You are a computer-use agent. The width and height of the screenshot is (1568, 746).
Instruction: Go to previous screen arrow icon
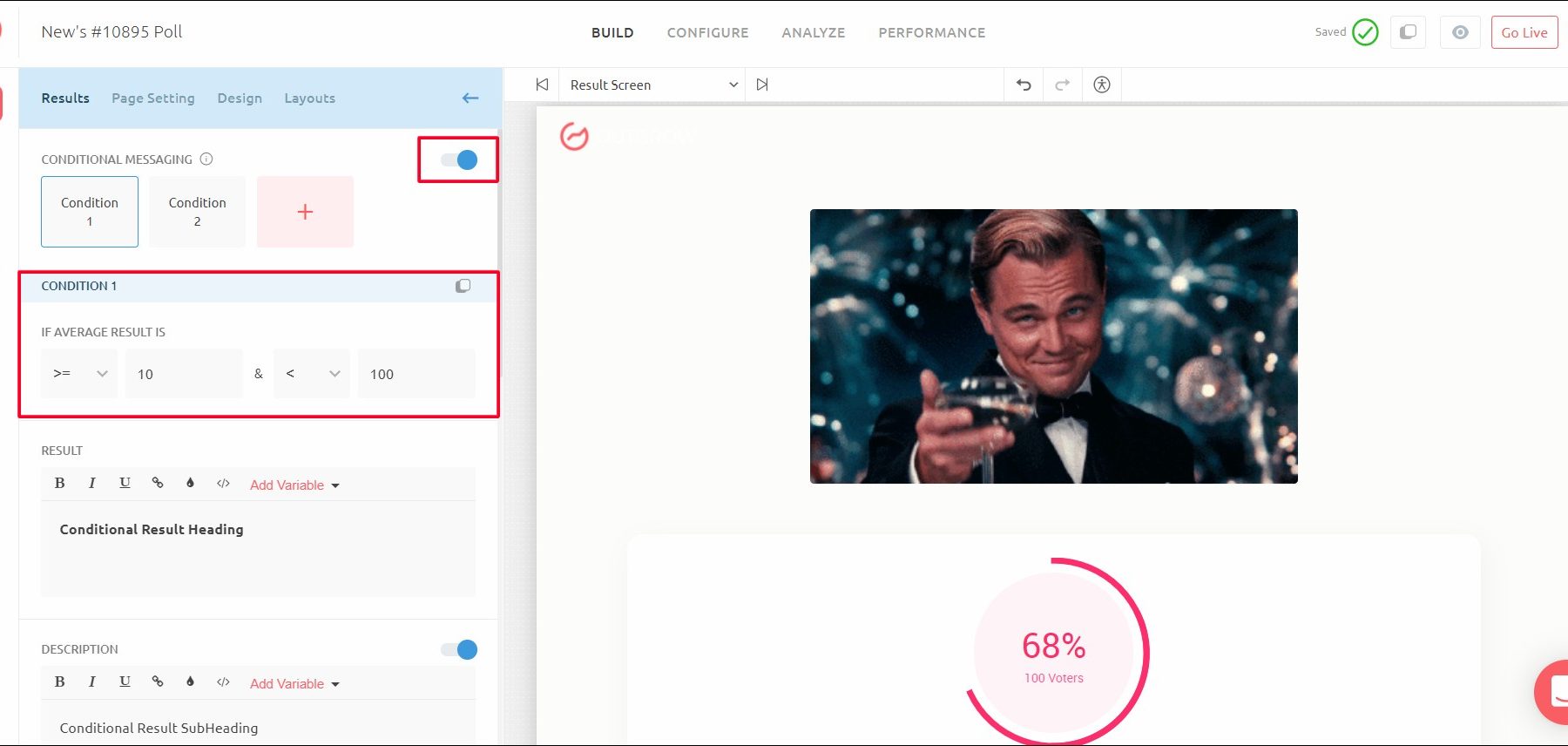coord(542,85)
